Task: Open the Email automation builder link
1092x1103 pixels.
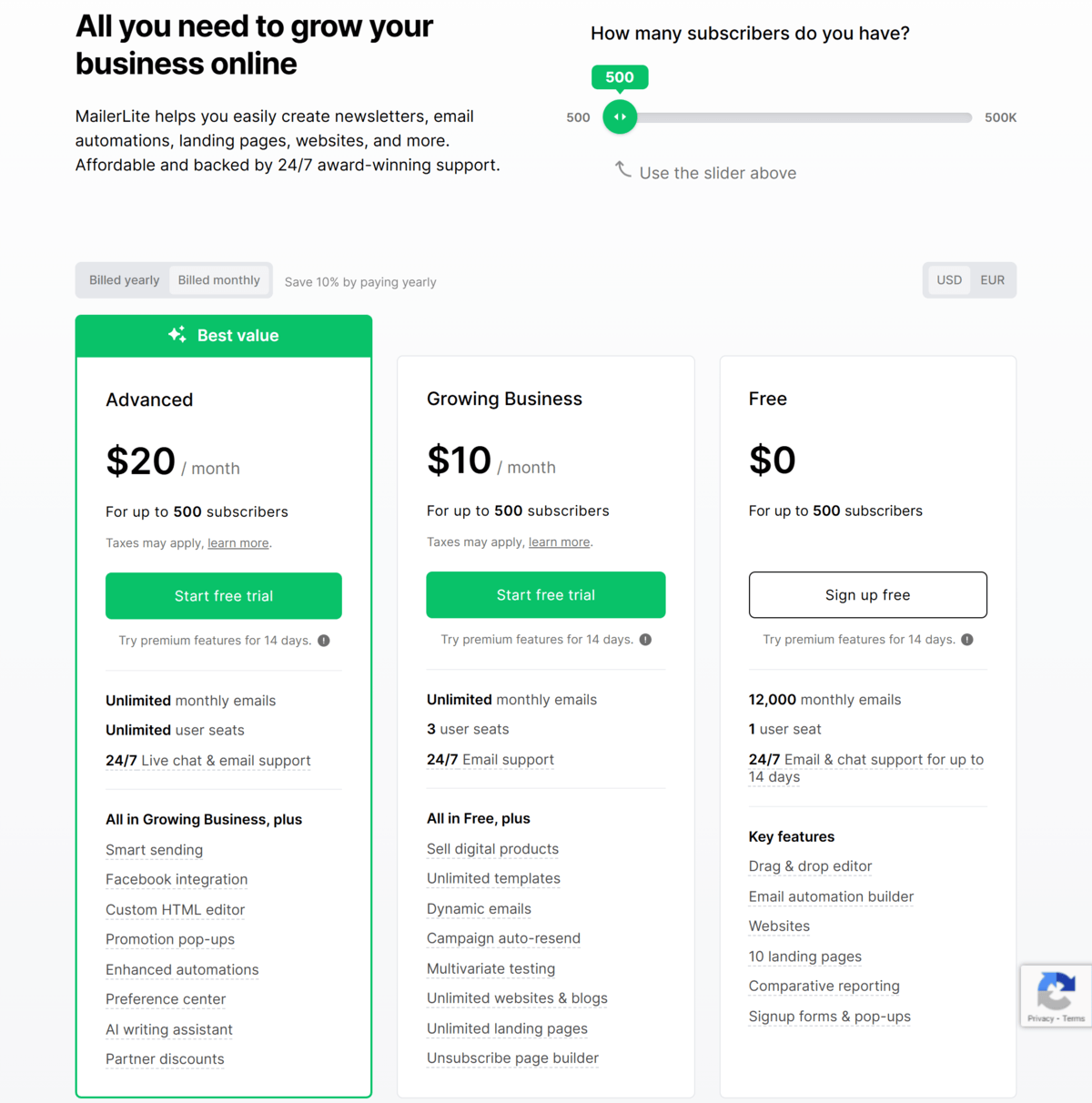Action: tap(830, 896)
